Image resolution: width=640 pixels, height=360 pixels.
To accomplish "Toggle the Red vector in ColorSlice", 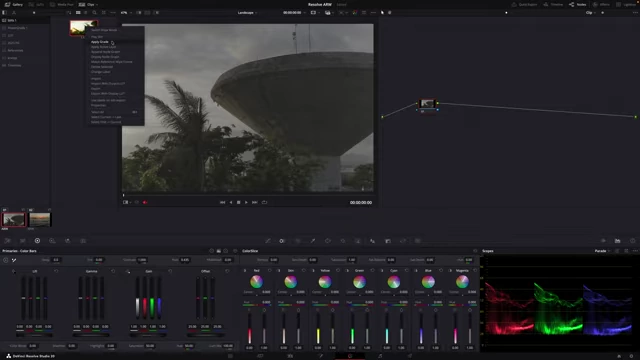I will 245,271.
